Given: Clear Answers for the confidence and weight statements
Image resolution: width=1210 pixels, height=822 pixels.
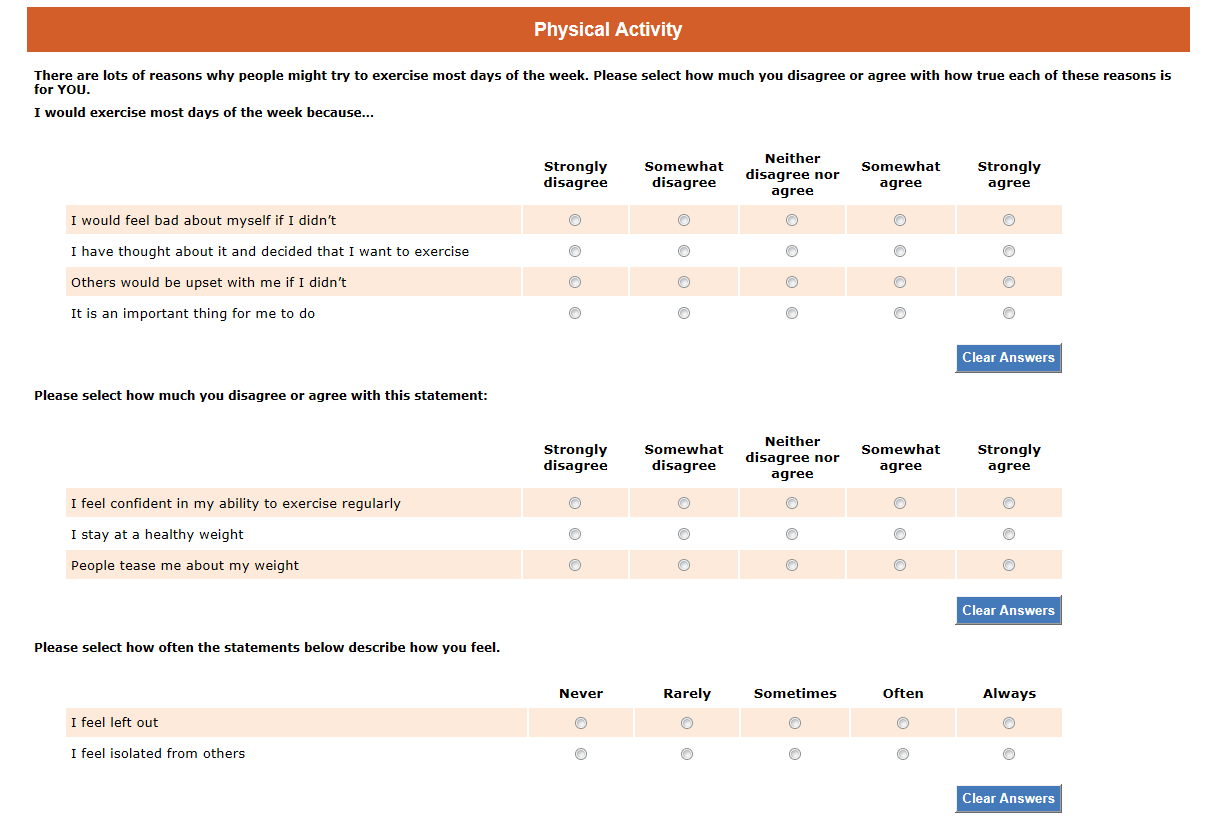Looking at the screenshot, I should 1008,610.
